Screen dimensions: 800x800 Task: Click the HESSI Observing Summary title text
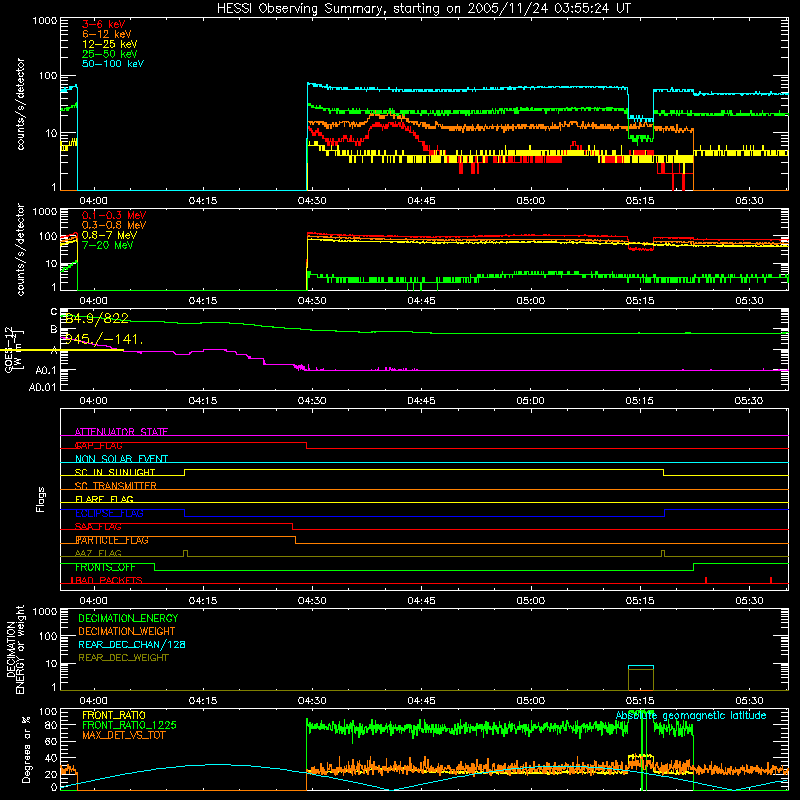click(423, 9)
